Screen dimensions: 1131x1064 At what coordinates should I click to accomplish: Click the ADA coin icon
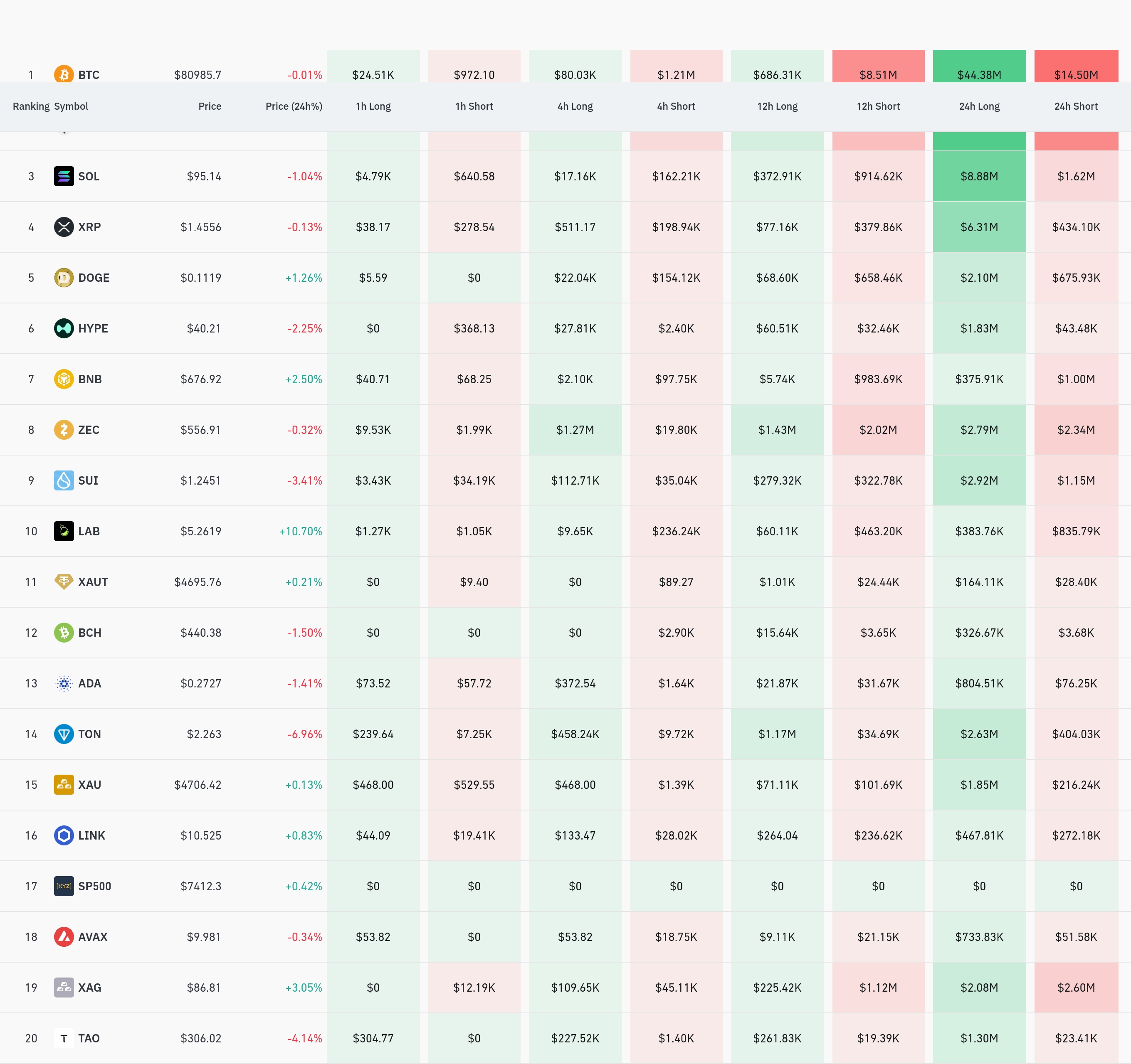click(64, 683)
